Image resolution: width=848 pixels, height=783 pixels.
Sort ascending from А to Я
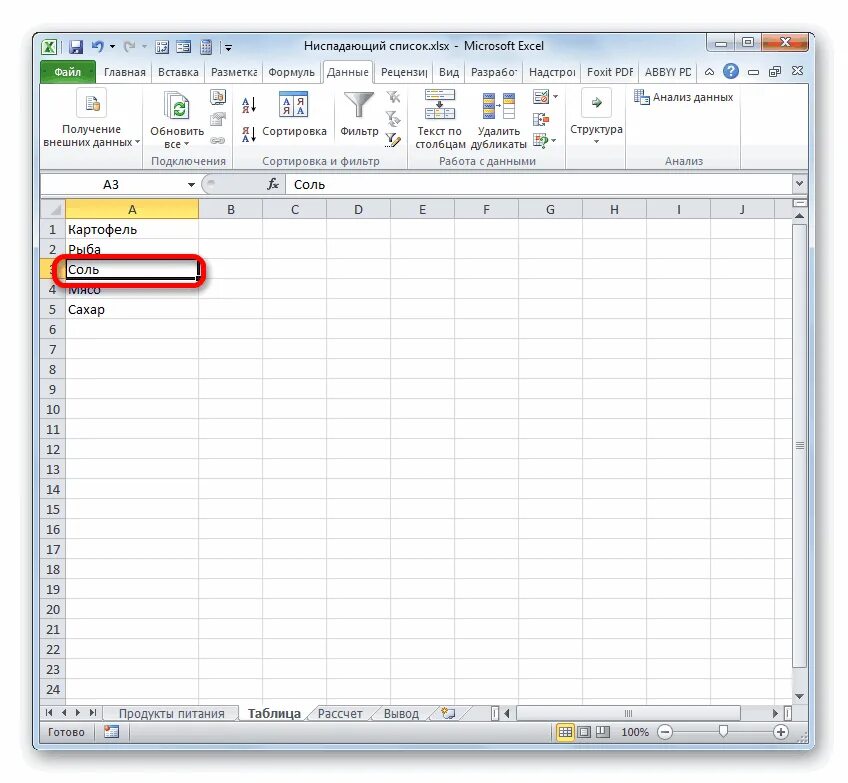(x=249, y=105)
